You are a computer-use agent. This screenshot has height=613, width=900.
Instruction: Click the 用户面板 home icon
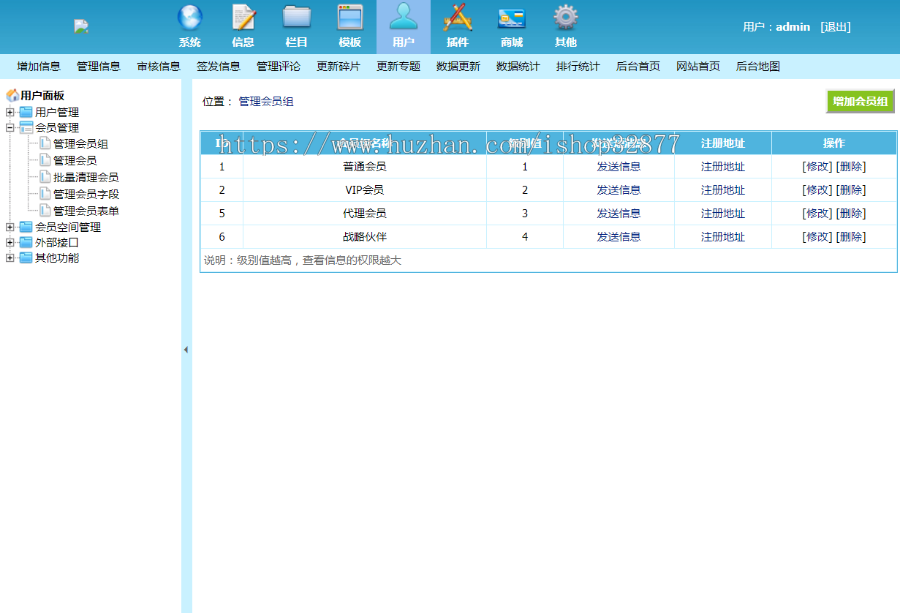(x=13, y=95)
